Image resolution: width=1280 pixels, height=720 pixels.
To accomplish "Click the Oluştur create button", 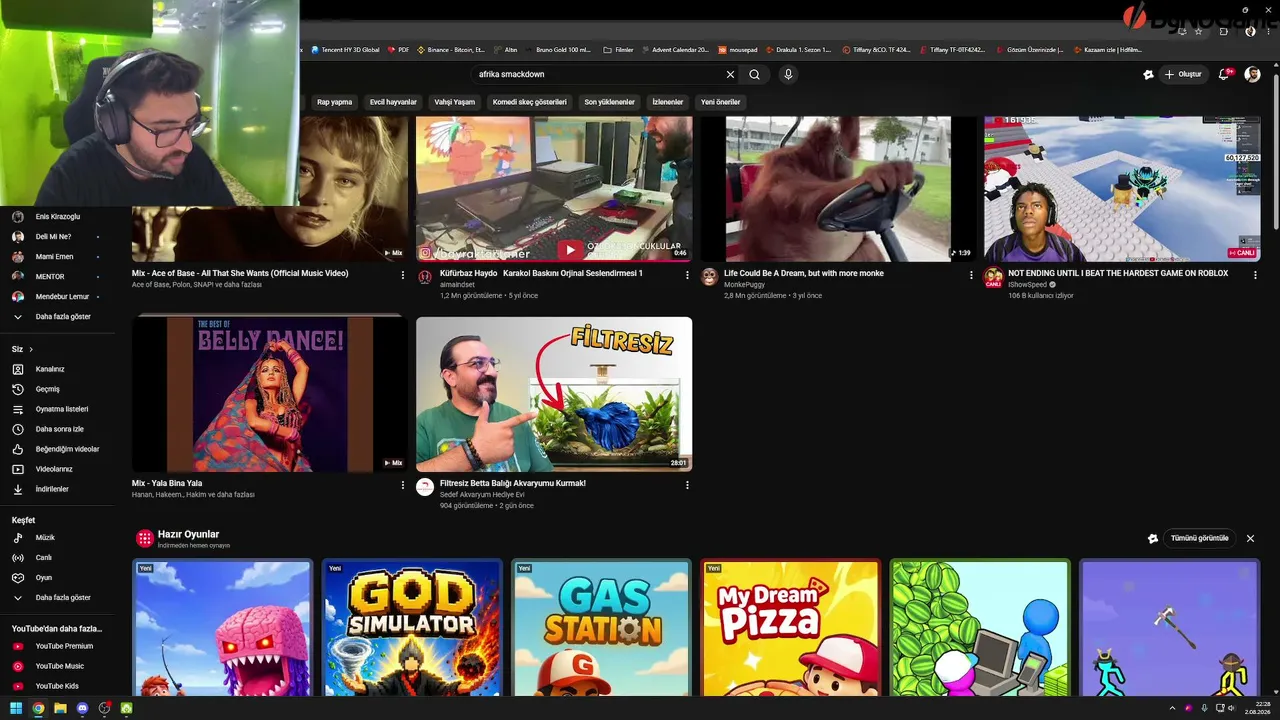I will (1183, 74).
